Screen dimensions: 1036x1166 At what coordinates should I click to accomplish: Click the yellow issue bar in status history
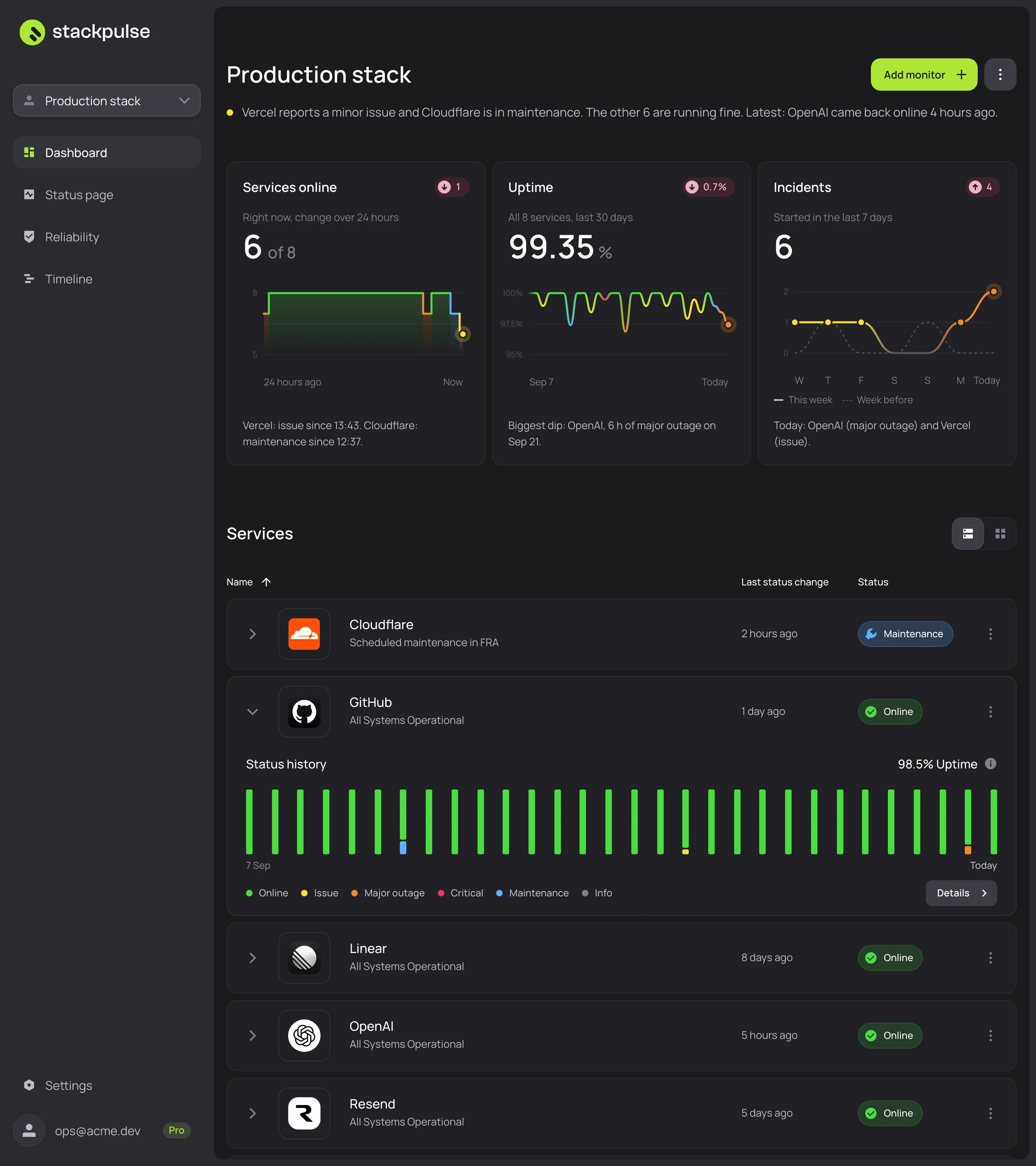(x=686, y=852)
